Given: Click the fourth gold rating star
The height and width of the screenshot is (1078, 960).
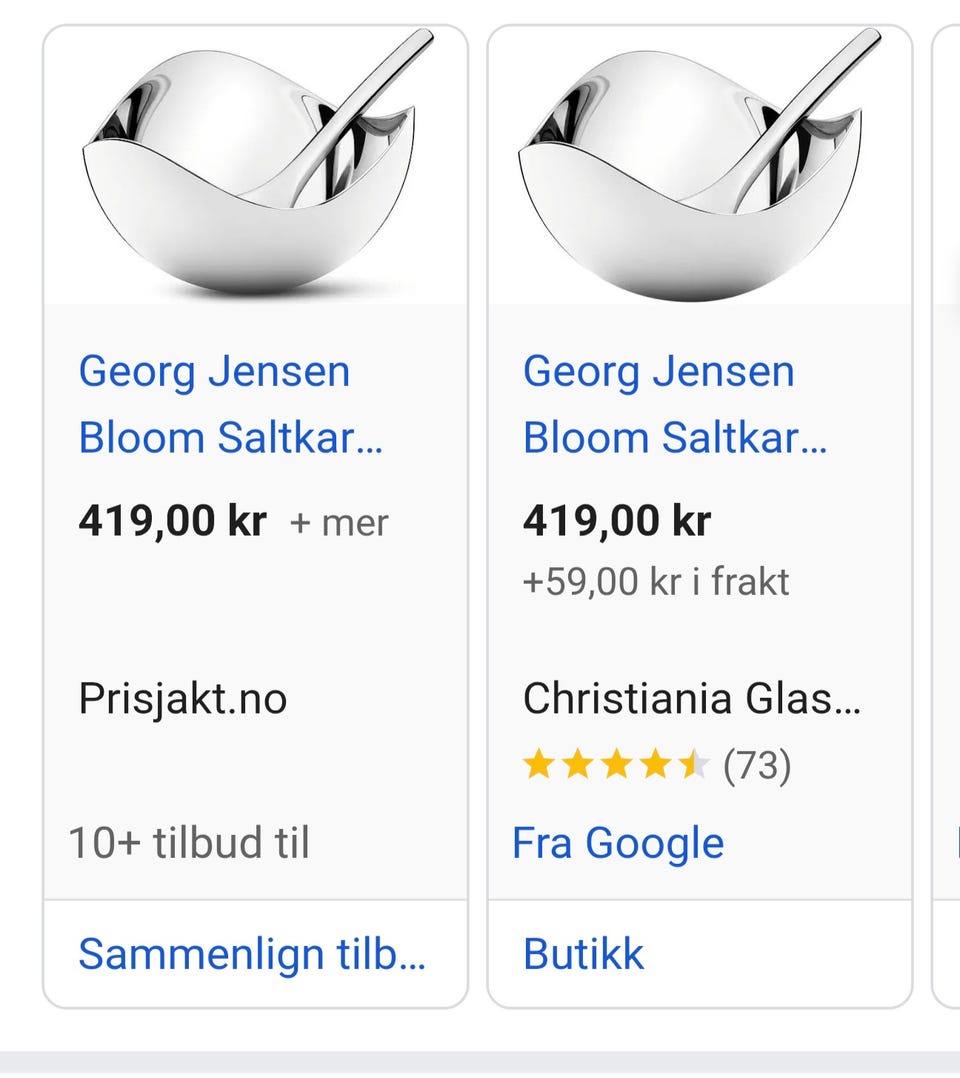Looking at the screenshot, I should point(655,766).
